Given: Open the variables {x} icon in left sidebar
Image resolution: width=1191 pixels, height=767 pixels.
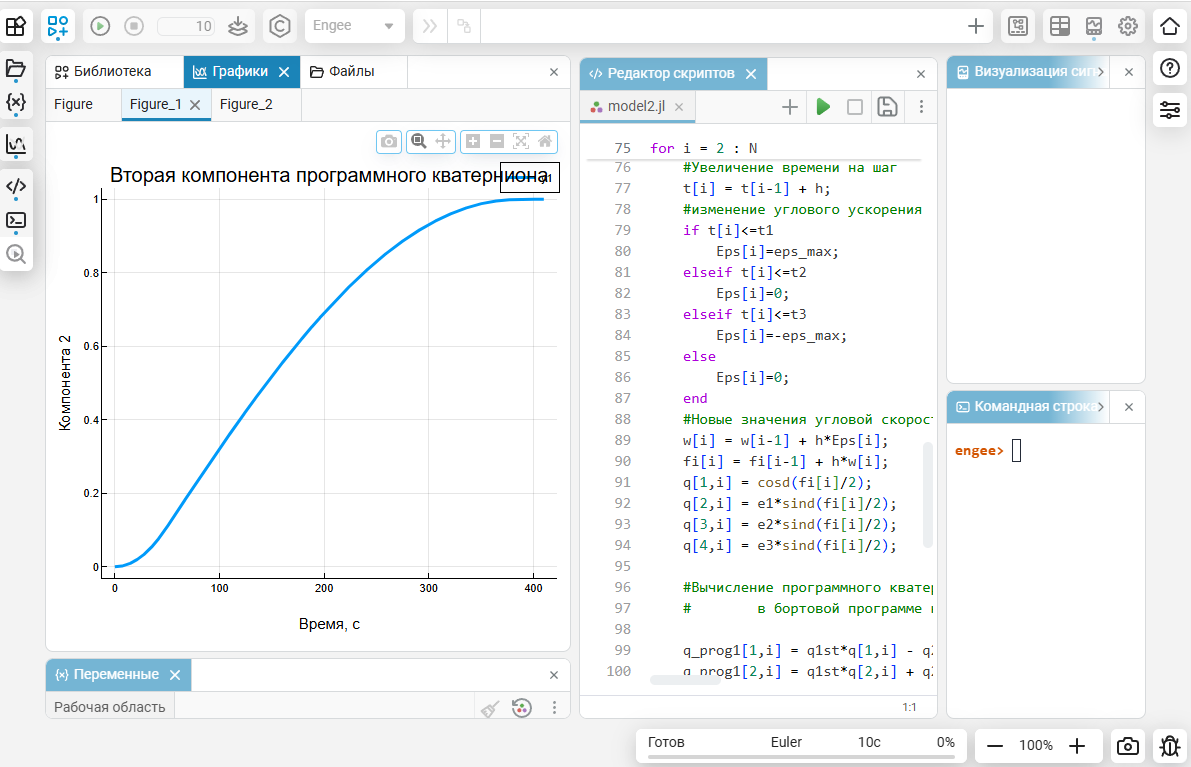Looking at the screenshot, I should point(16,102).
